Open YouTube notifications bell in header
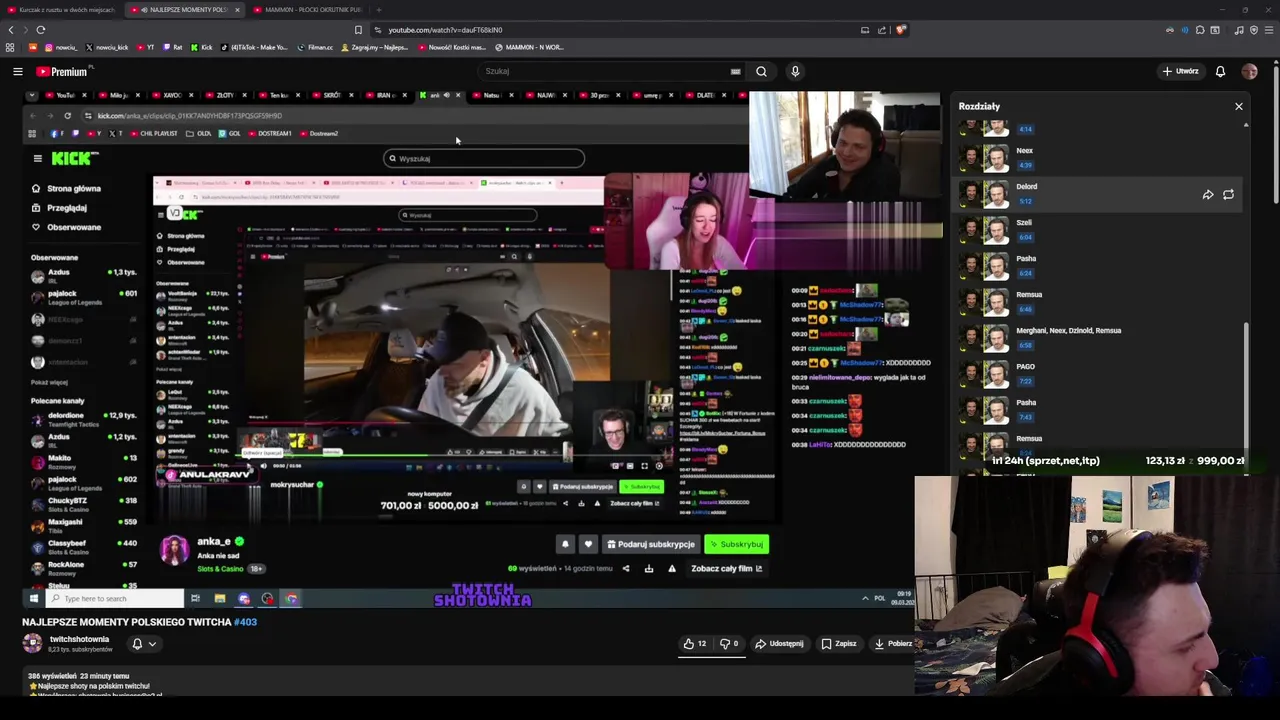The height and width of the screenshot is (720, 1280). (1220, 71)
